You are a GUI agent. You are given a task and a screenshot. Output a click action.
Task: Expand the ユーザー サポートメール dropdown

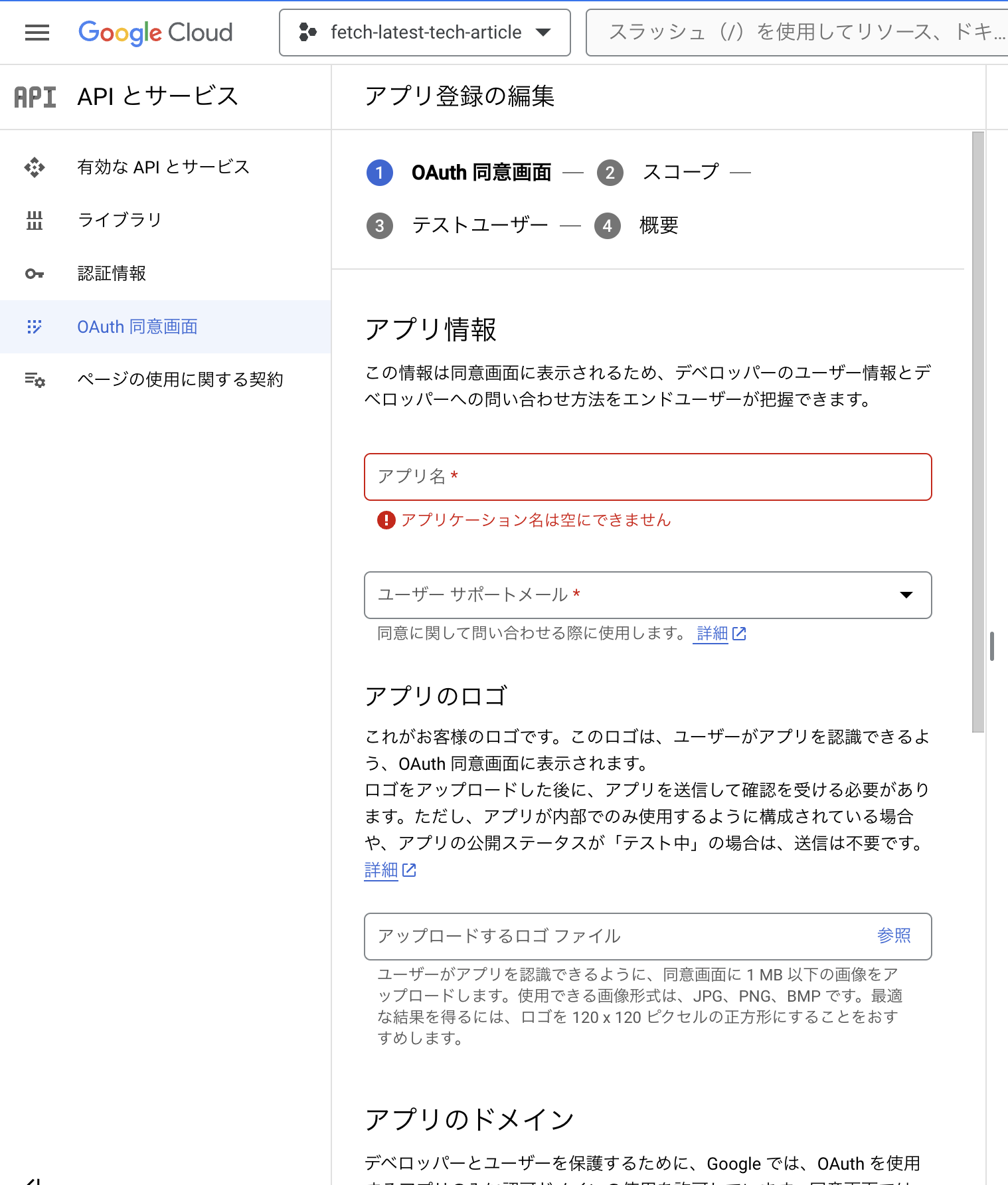(648, 595)
